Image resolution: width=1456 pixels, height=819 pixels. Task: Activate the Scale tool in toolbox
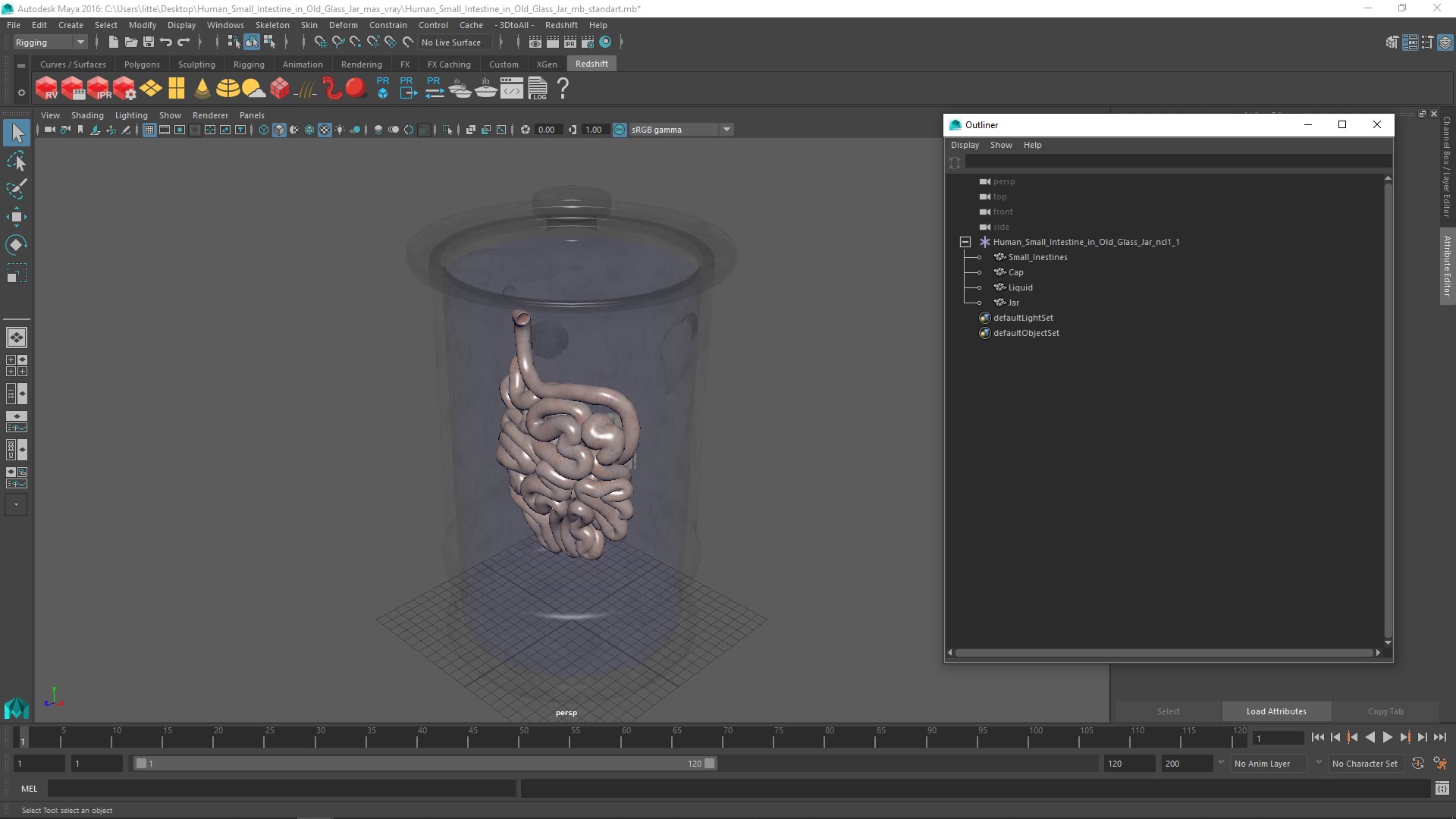tap(16, 272)
